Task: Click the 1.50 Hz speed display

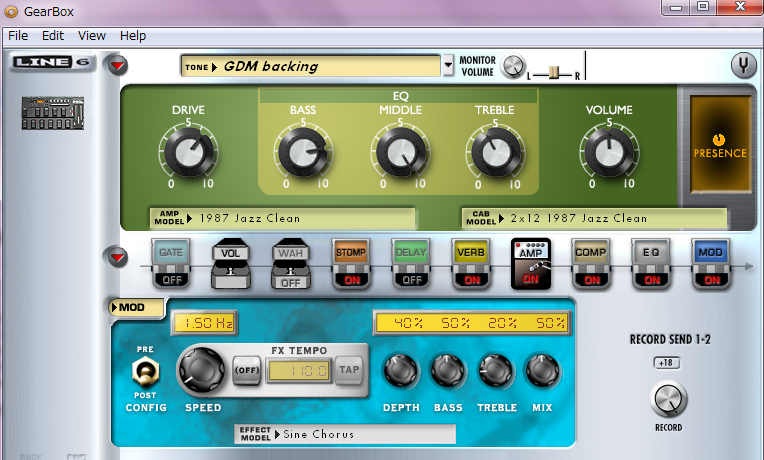Action: (204, 323)
